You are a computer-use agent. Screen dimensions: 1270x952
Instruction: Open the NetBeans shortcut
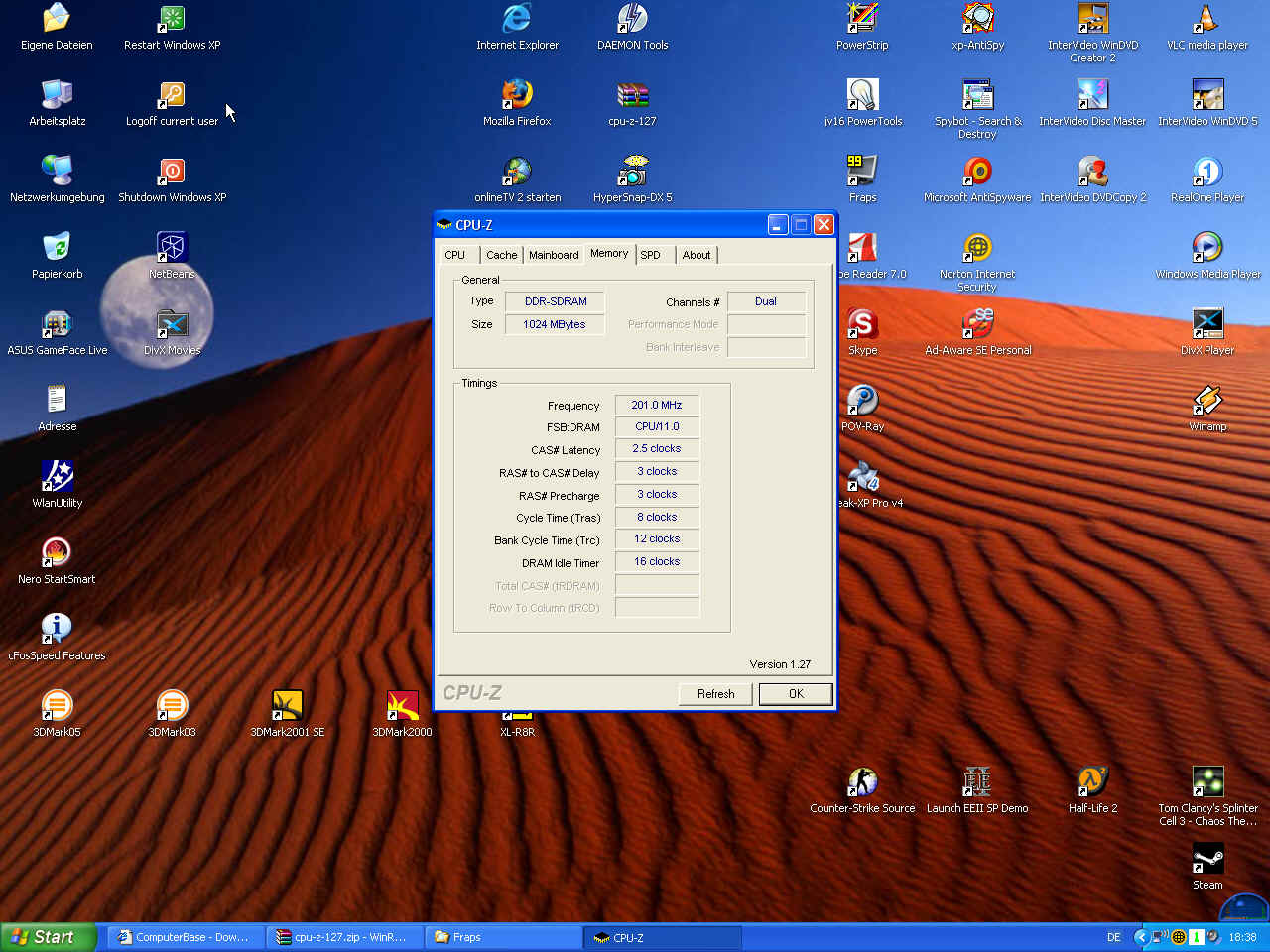click(x=172, y=256)
